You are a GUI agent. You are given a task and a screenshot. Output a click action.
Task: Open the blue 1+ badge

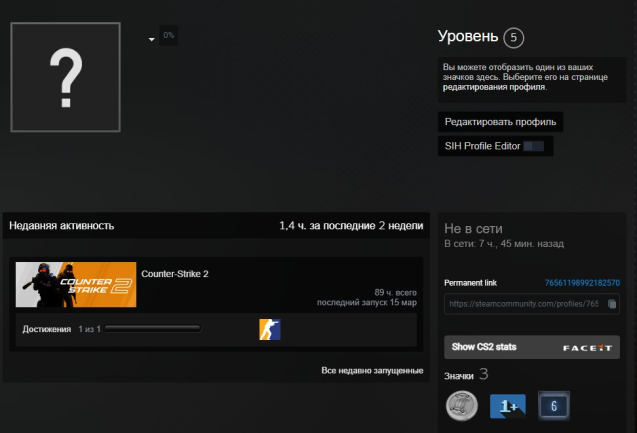507,405
